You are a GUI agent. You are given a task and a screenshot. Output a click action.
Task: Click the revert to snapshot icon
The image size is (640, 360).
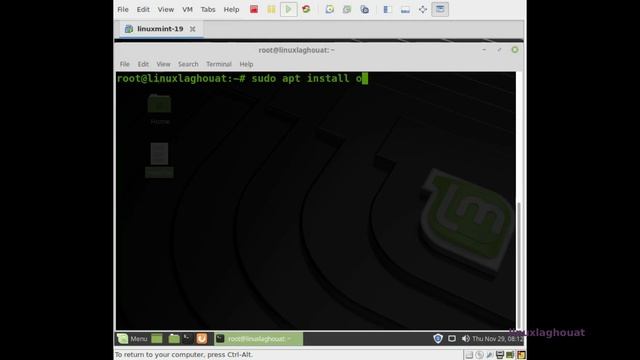[x=347, y=9]
